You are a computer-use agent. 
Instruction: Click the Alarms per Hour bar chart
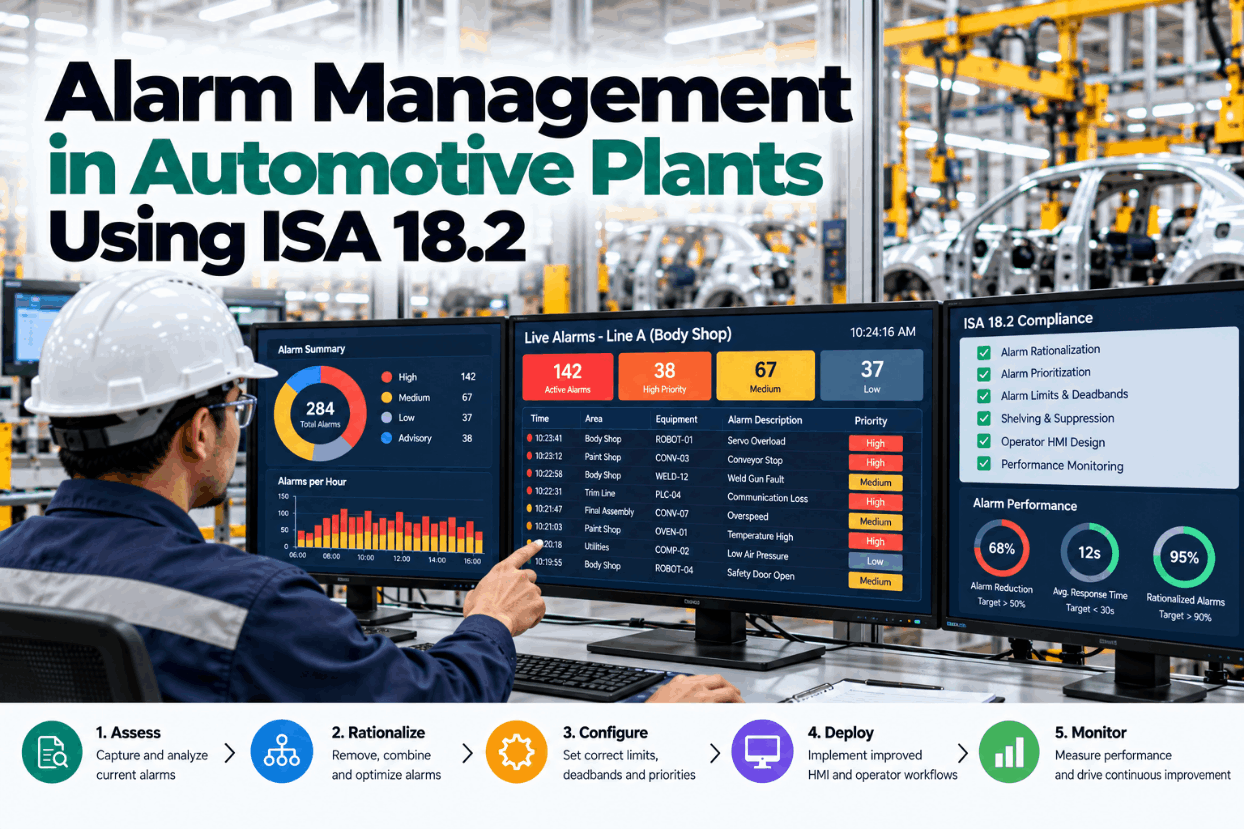[x=385, y=527]
